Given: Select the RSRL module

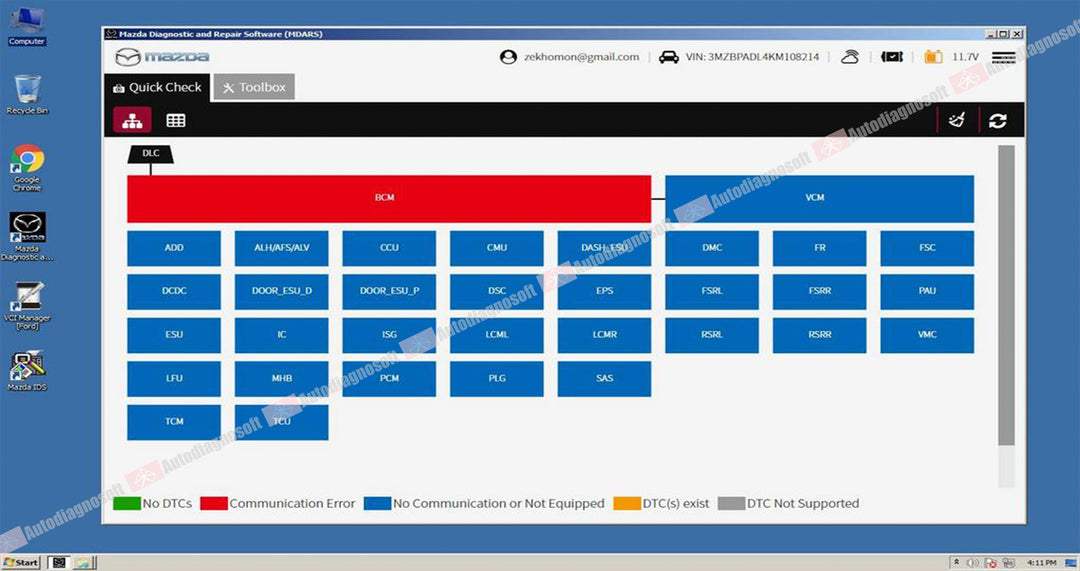Looking at the screenshot, I should click(712, 335).
